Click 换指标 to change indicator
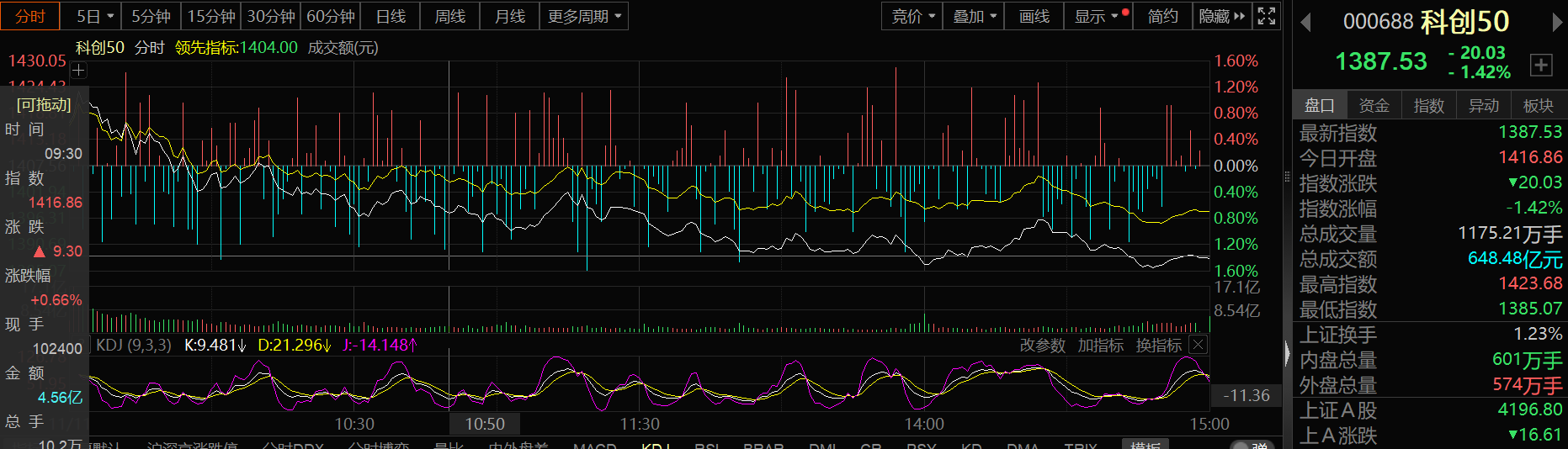The width and height of the screenshot is (1568, 449). coord(1158,345)
